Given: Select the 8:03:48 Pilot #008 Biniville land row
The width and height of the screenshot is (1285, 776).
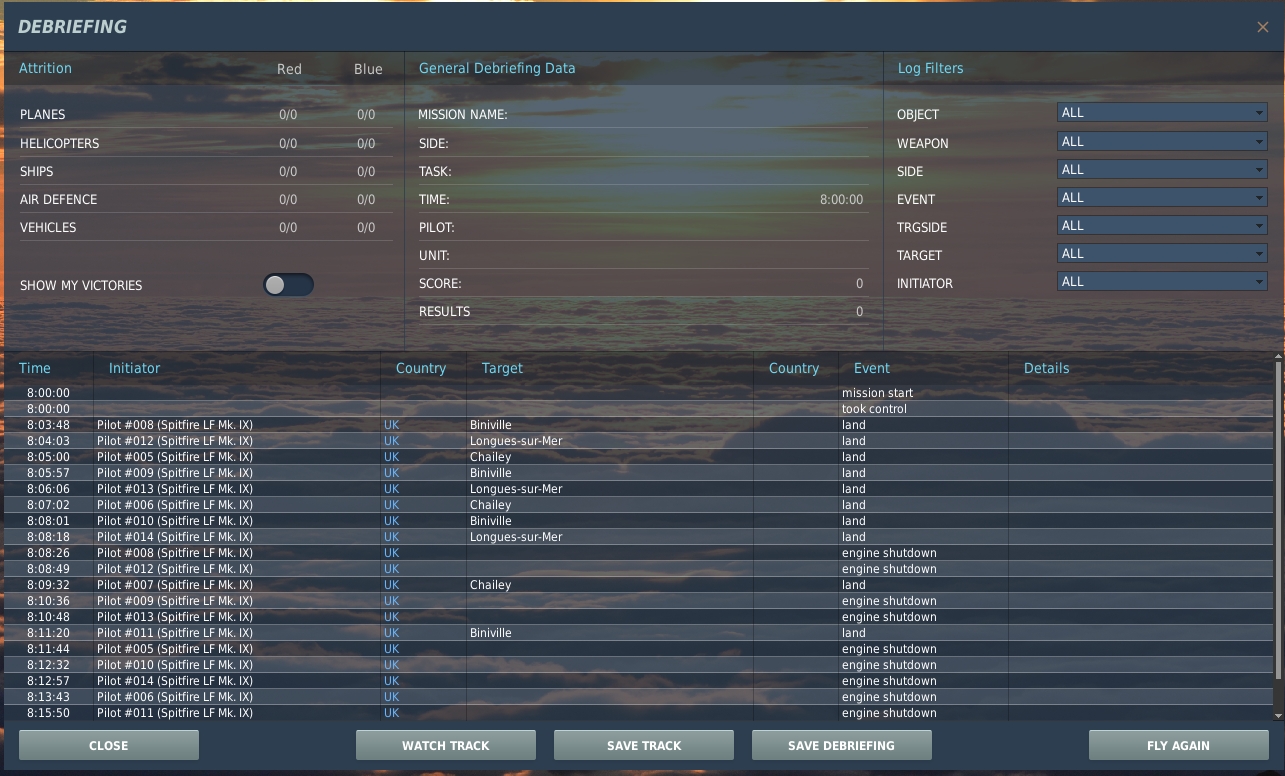Looking at the screenshot, I should (638, 425).
